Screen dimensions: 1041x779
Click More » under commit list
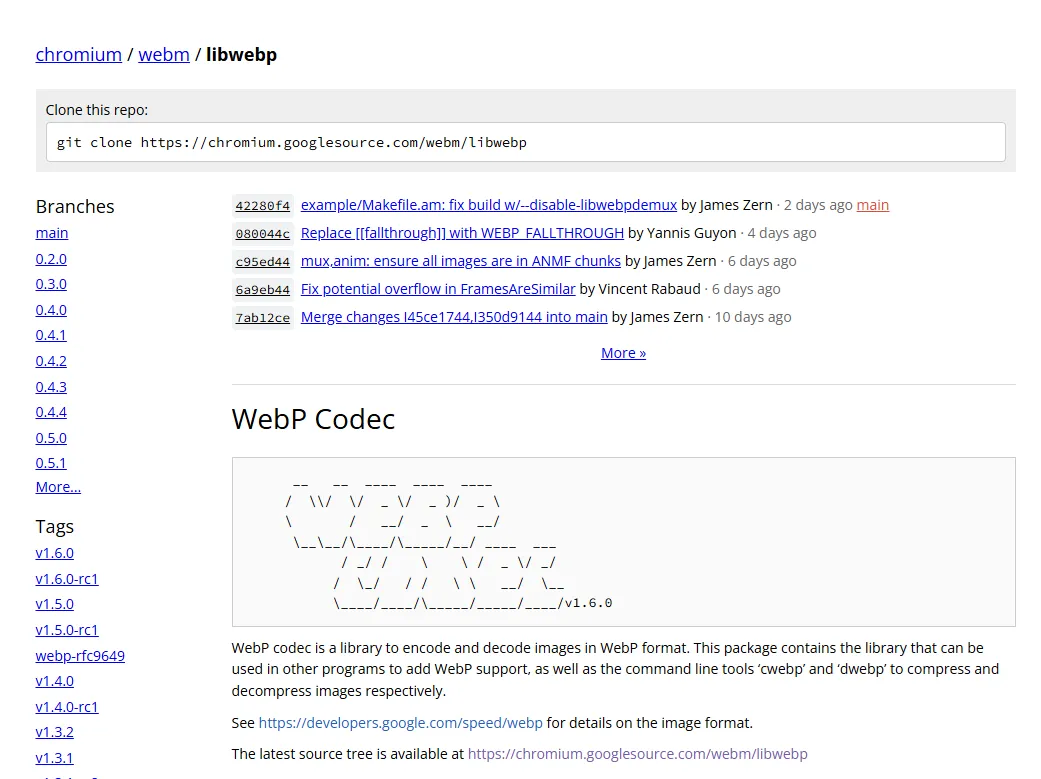click(x=623, y=353)
